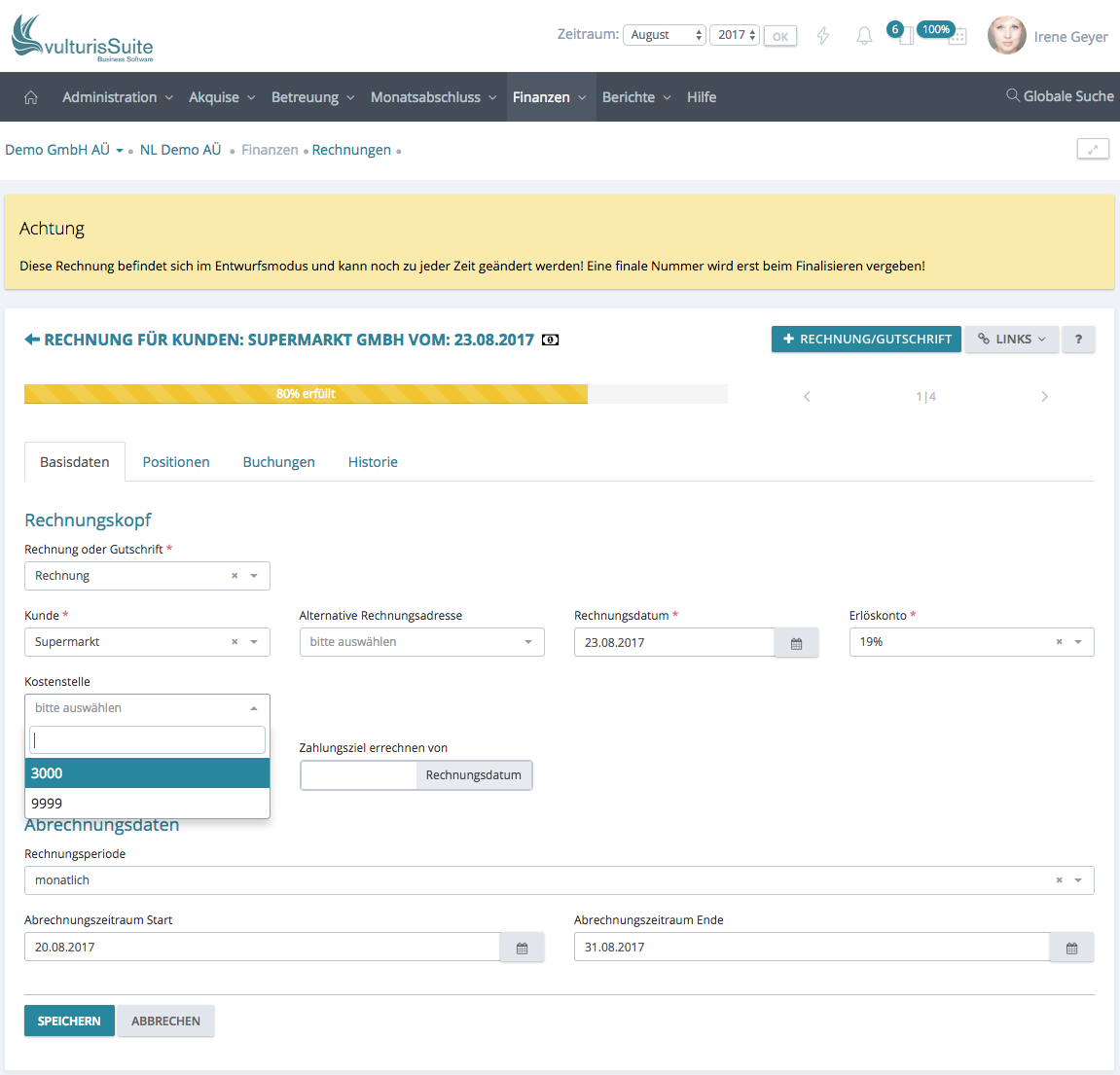Open the Monatsabschluss menu
The height and width of the screenshot is (1075, 1120).
coord(433,97)
